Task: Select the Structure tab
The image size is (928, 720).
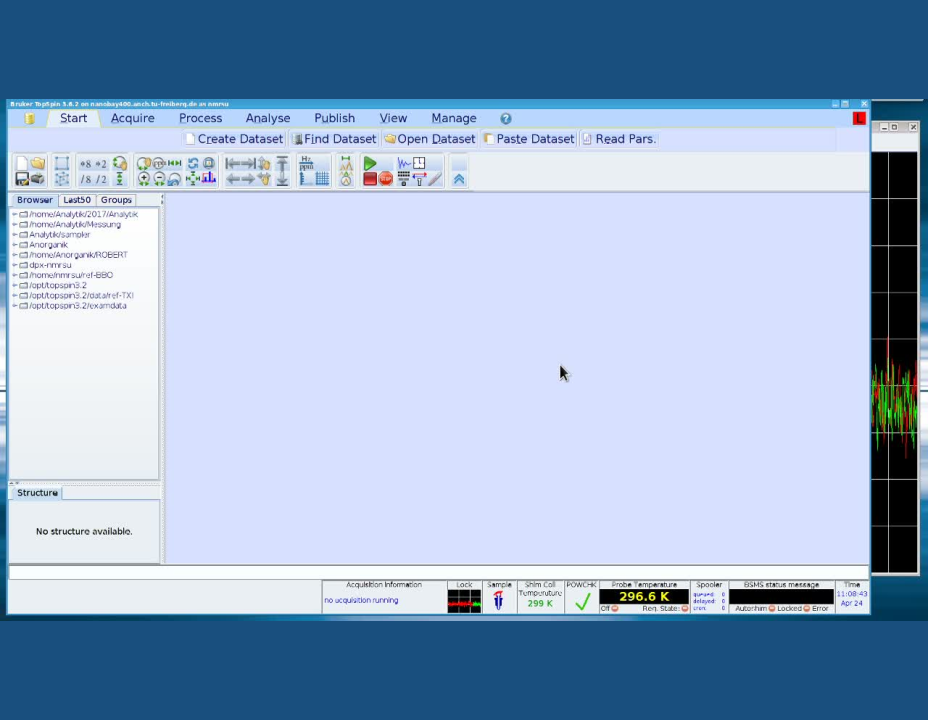Action: (37, 493)
